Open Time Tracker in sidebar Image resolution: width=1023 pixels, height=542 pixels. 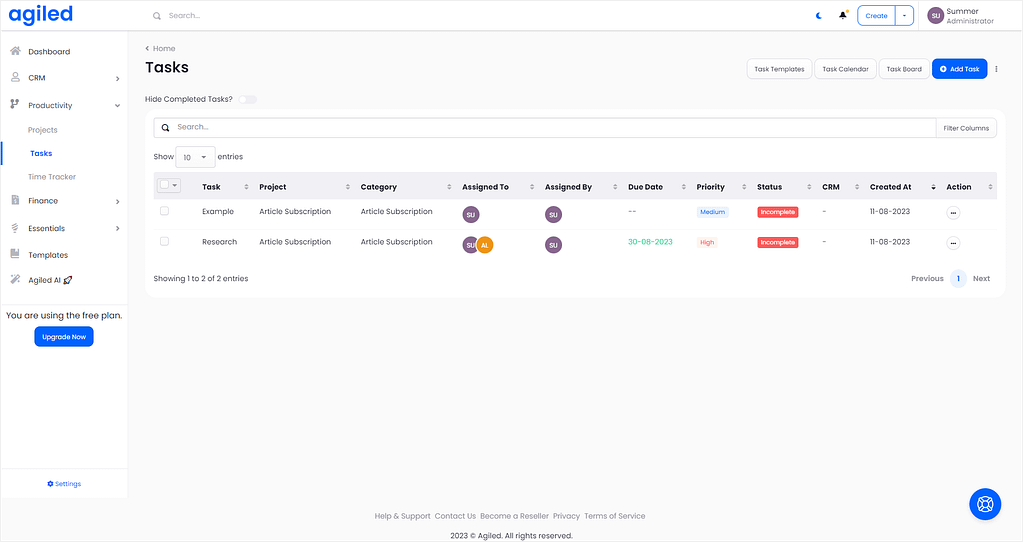tap(52, 177)
